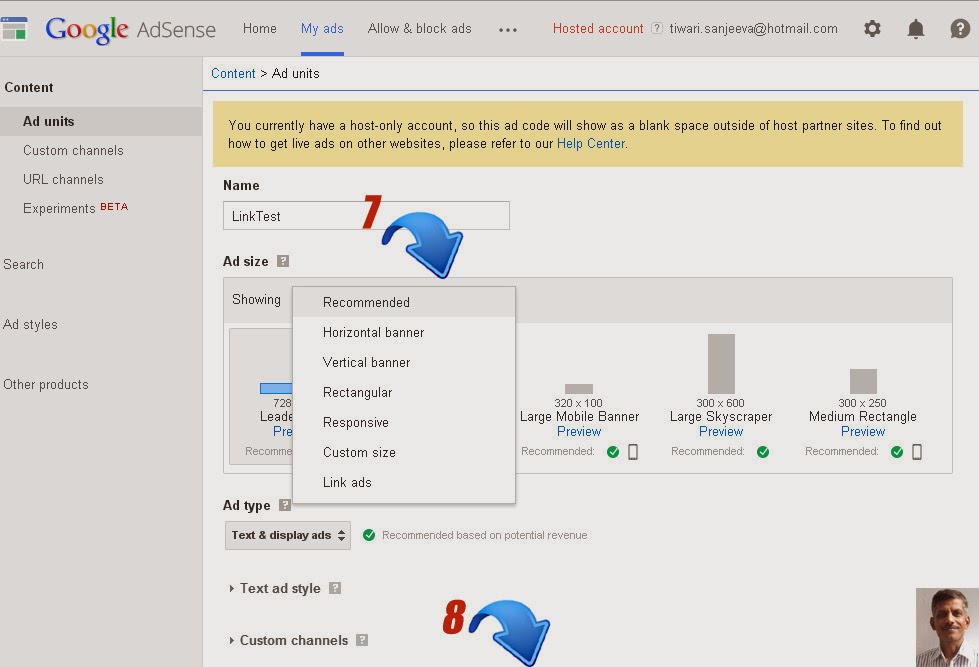Click the phone icon under Medium Rectangle
Image resolution: width=979 pixels, height=667 pixels.
click(917, 452)
